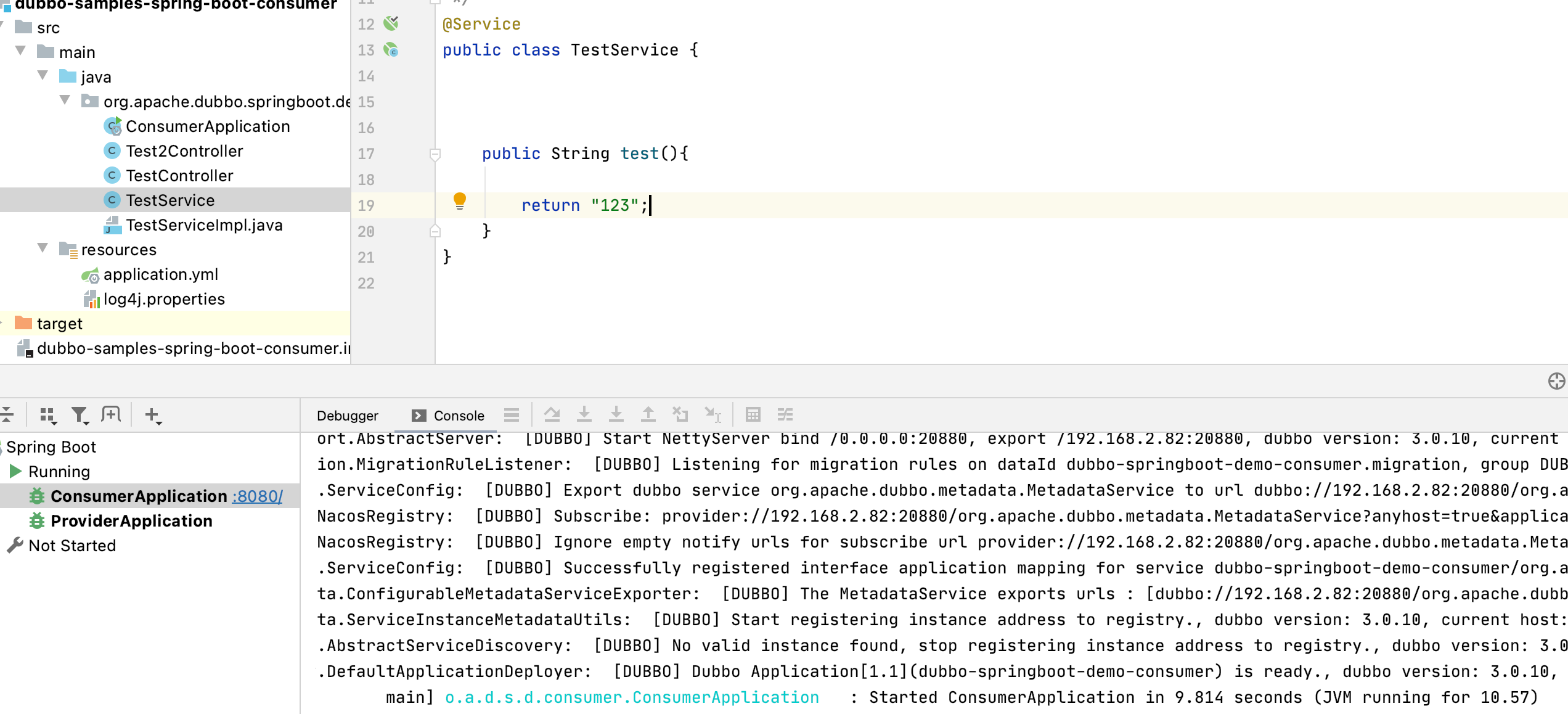Click the Spring bean gutter icon on line 12
1568x714 pixels.
pos(391,24)
